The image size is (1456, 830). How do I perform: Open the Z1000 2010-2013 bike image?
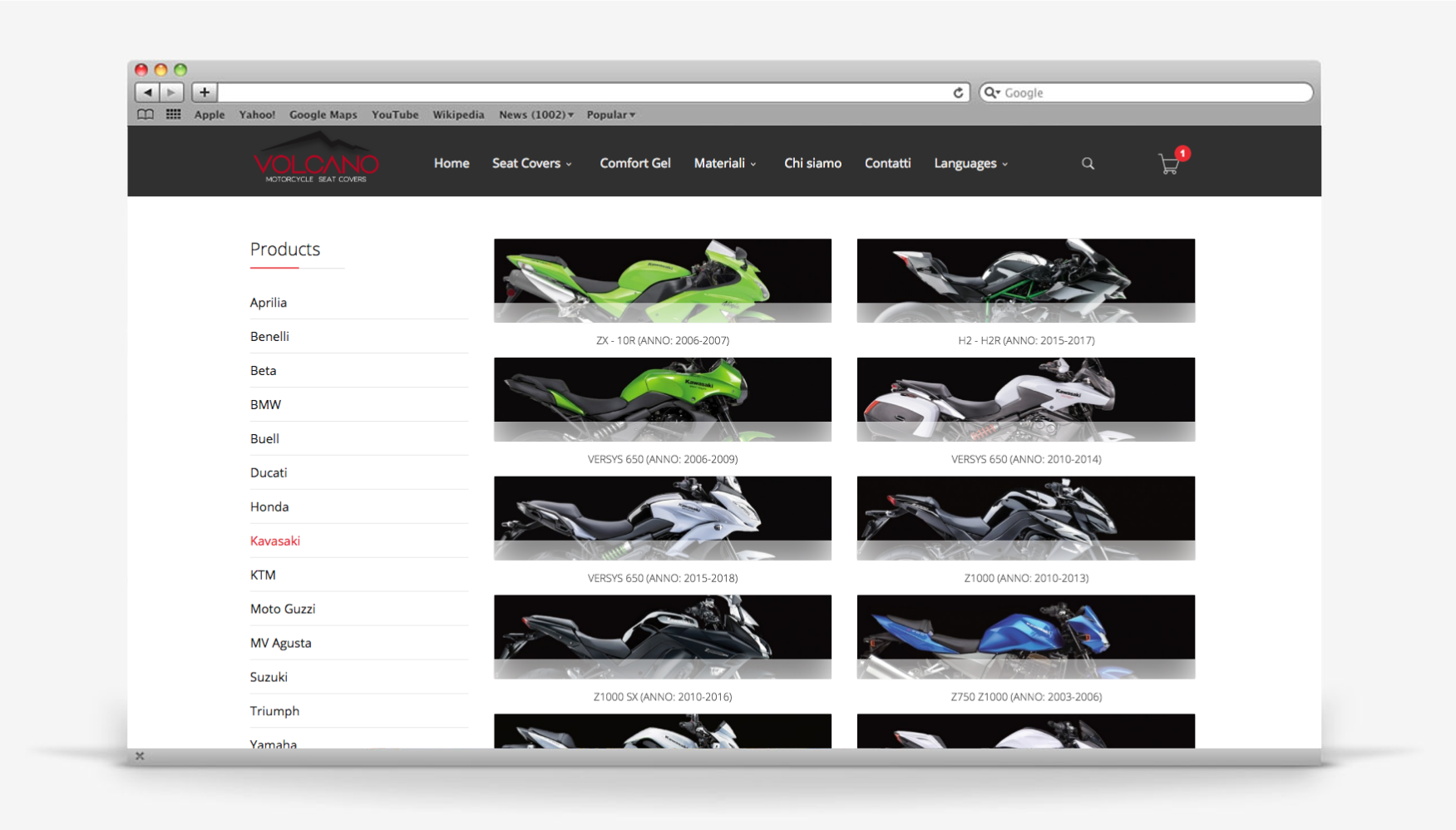[x=1026, y=518]
